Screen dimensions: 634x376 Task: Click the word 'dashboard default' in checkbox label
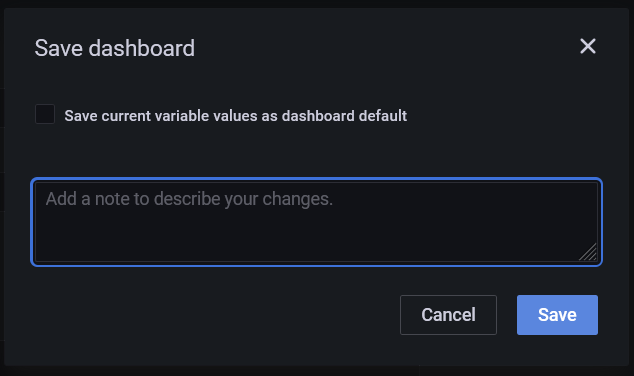tap(344, 116)
